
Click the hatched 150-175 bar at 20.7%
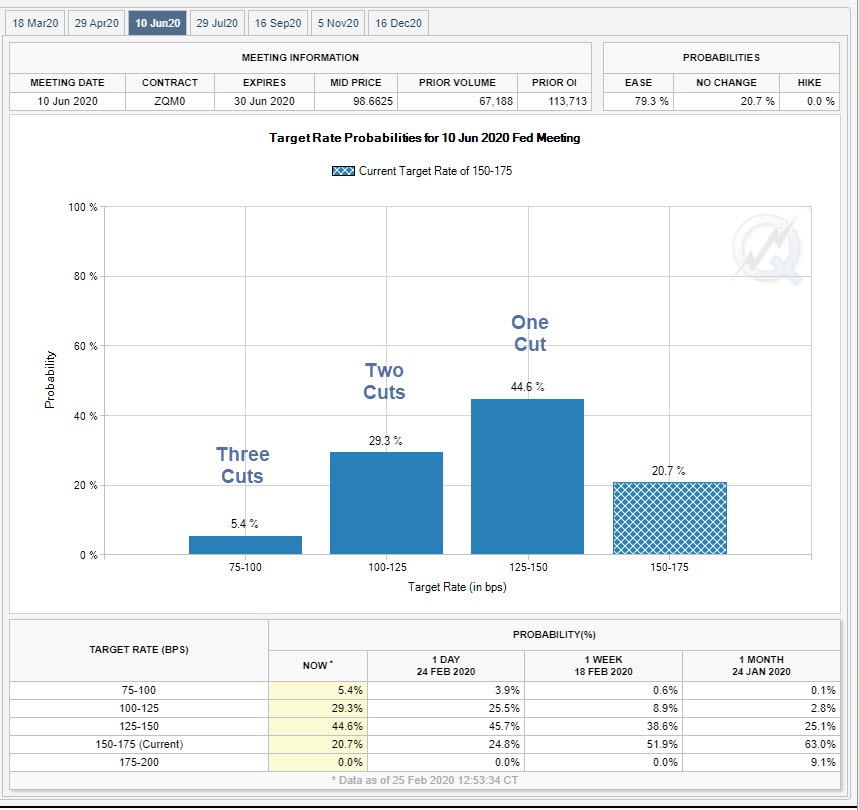669,518
